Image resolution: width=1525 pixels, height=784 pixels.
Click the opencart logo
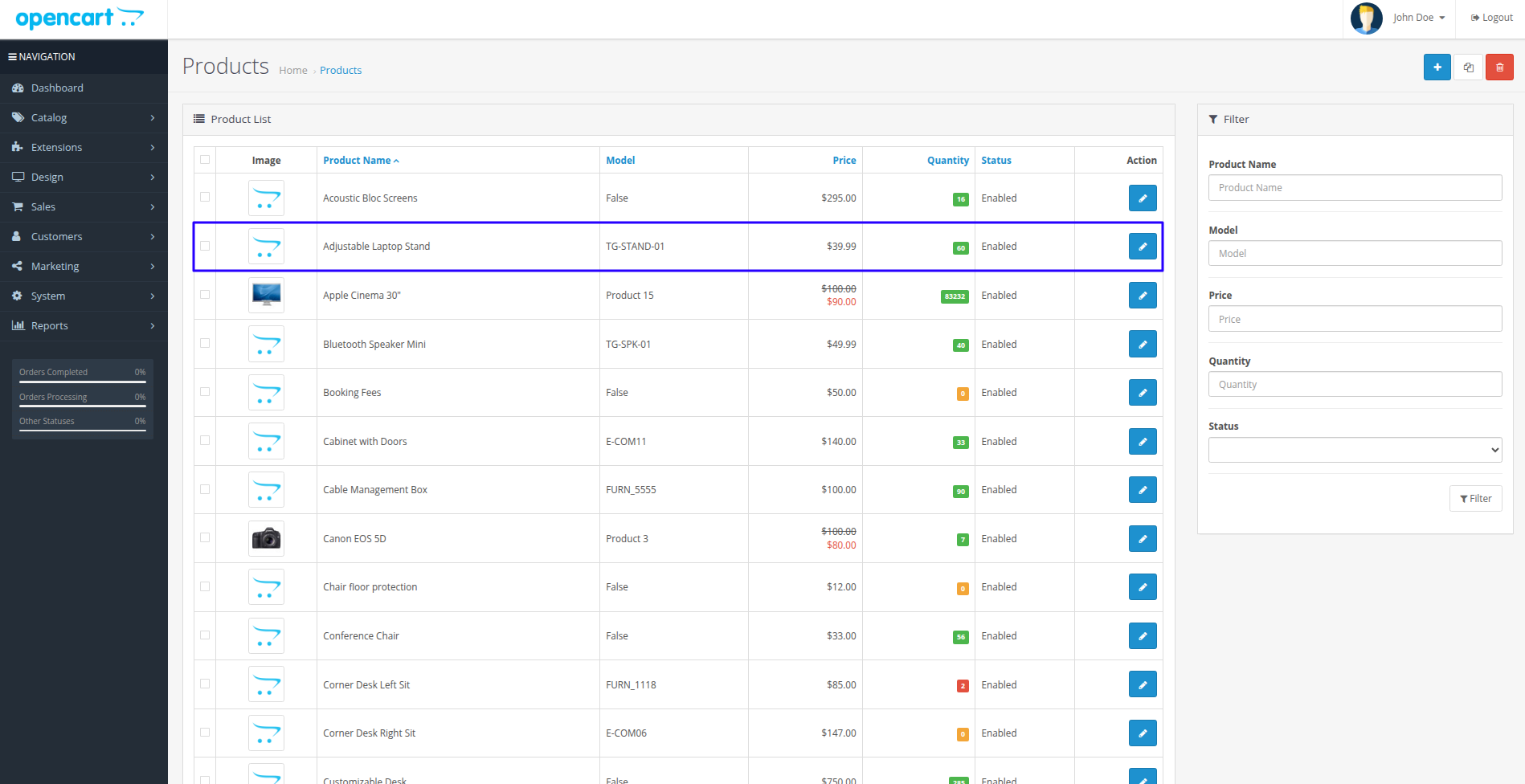pos(80,18)
